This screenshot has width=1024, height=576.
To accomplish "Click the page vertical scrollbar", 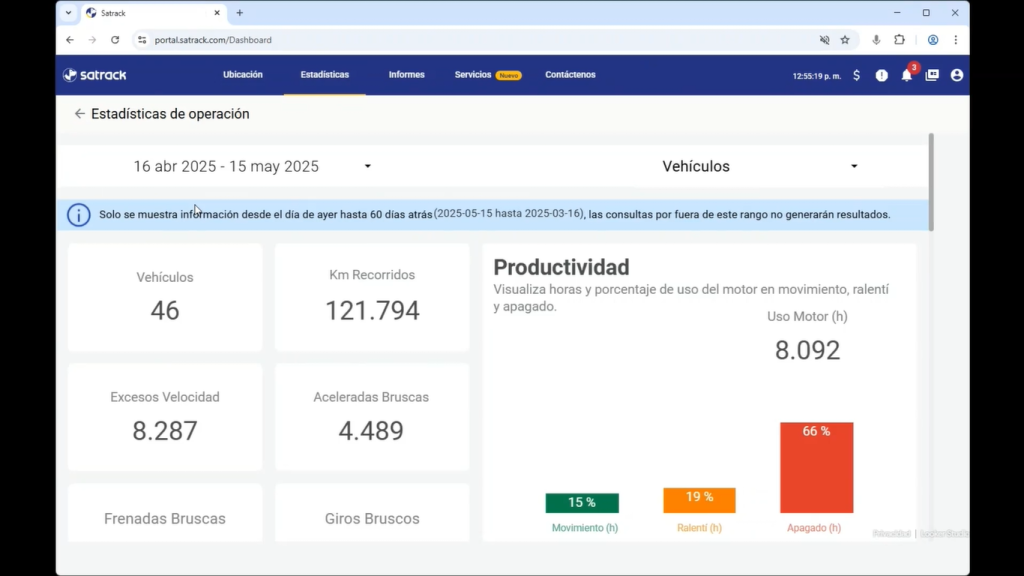I will click(931, 182).
